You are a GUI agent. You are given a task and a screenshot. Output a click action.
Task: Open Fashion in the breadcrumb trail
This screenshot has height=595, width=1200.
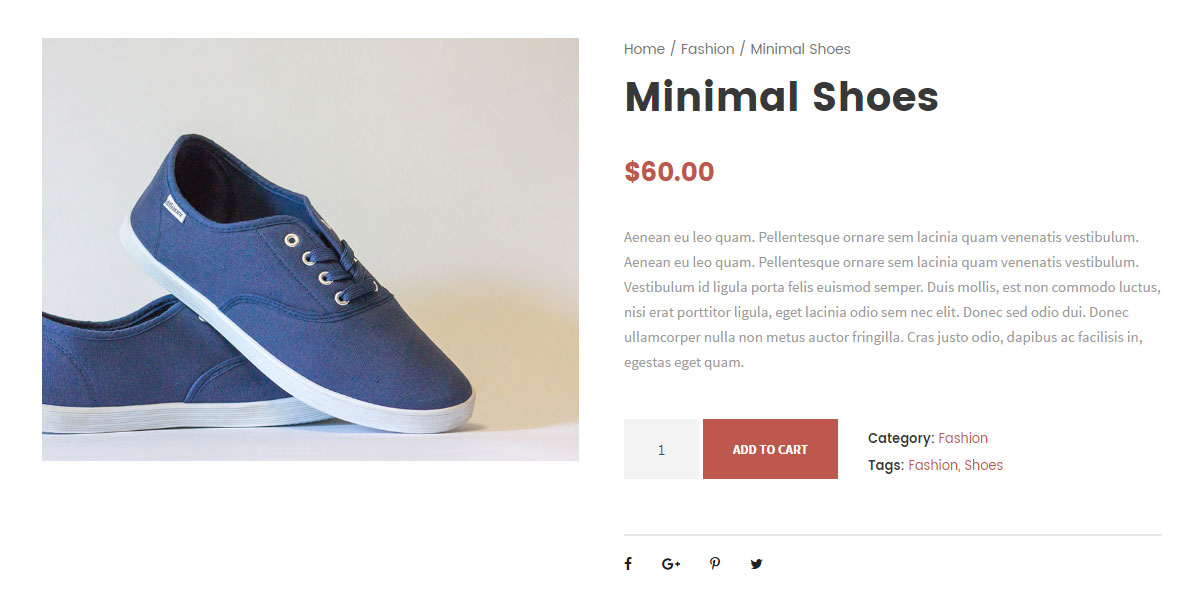[707, 49]
